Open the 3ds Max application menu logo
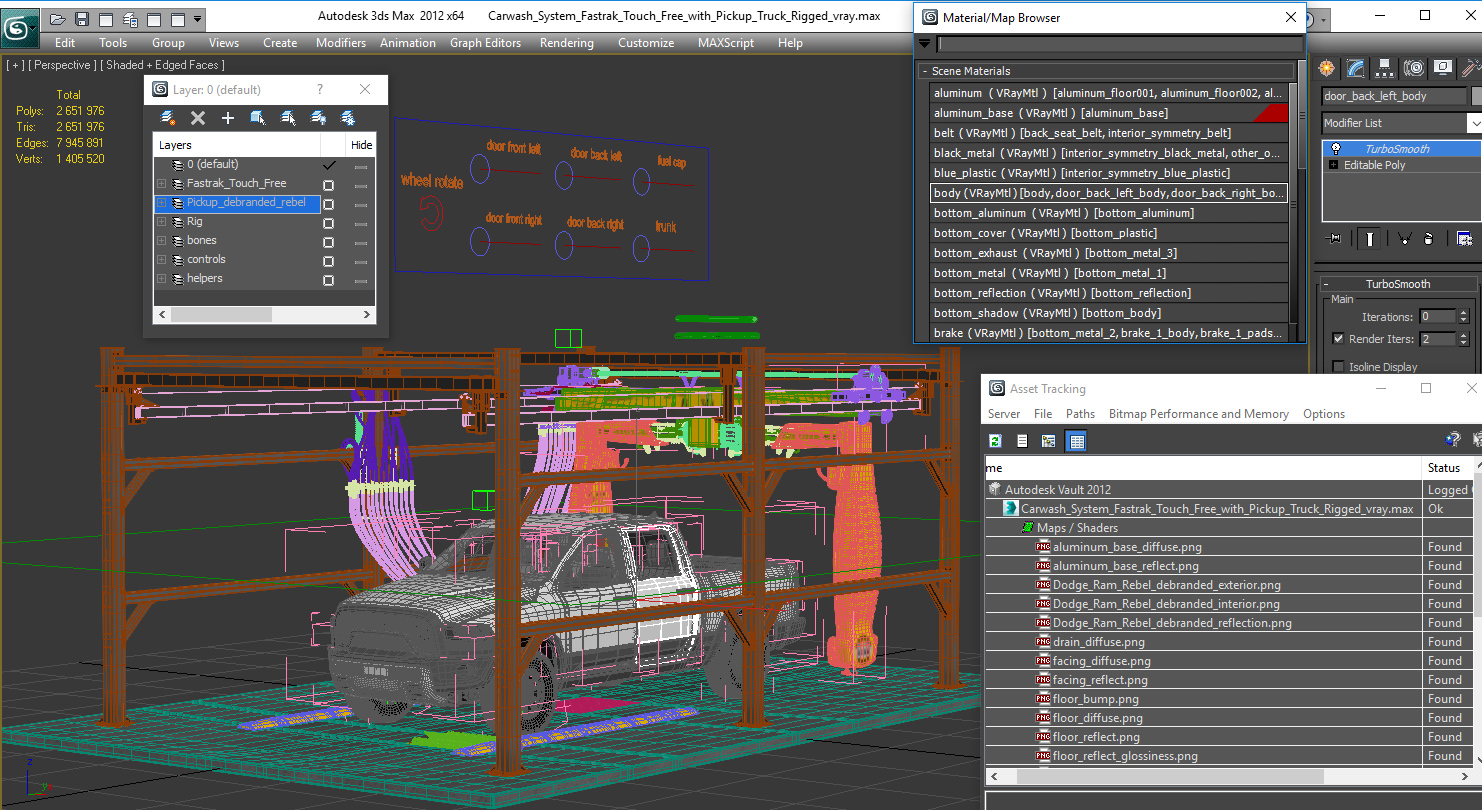Viewport: 1482px width, 810px height. click(x=19, y=27)
